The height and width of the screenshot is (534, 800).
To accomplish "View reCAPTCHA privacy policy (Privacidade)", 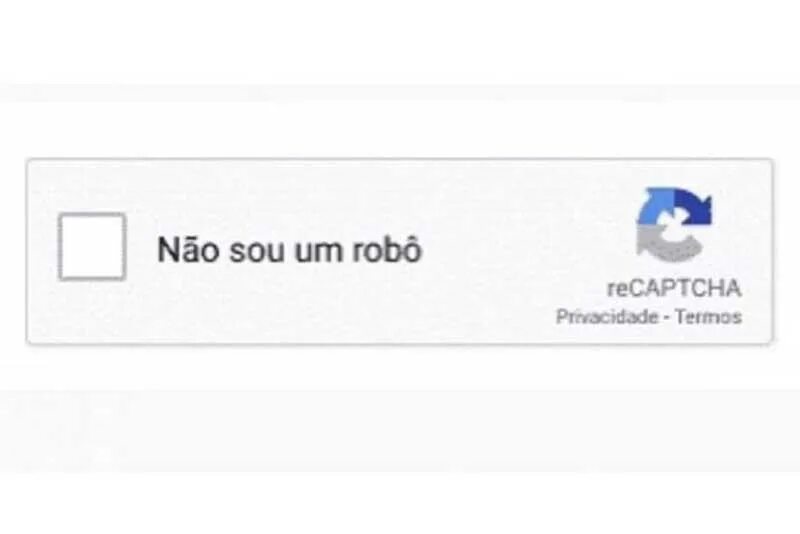I will coord(607,317).
